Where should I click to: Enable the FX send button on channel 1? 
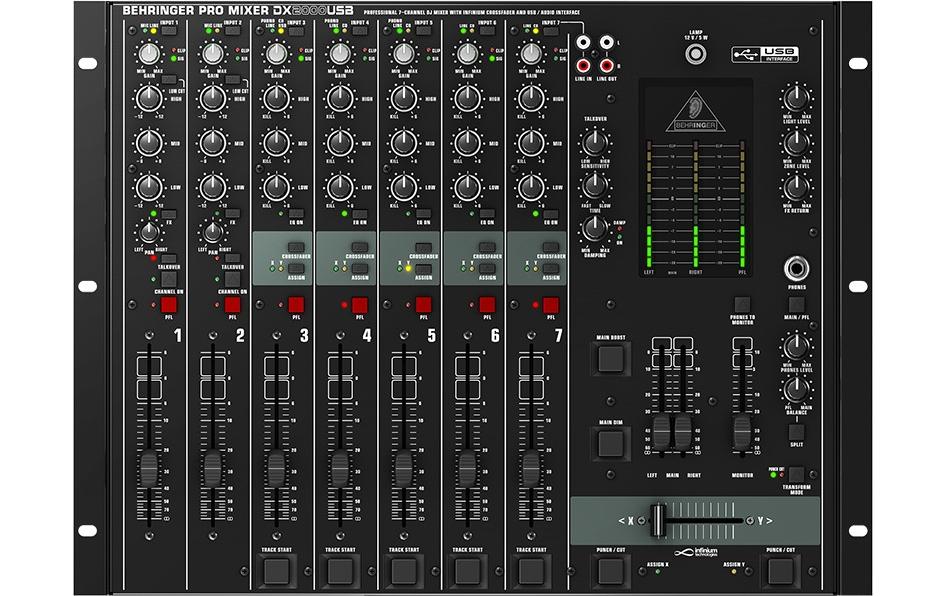click(x=169, y=214)
